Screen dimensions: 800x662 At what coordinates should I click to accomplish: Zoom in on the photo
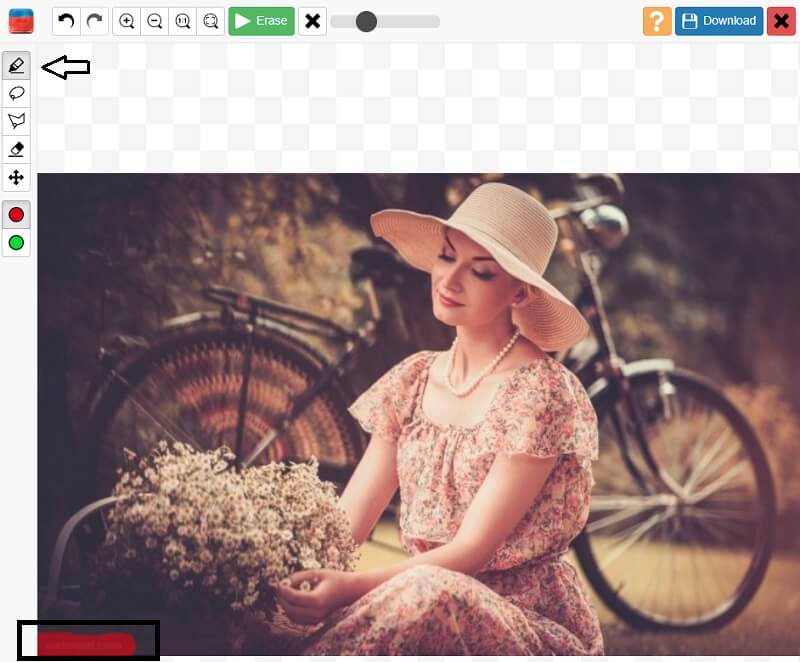point(129,20)
